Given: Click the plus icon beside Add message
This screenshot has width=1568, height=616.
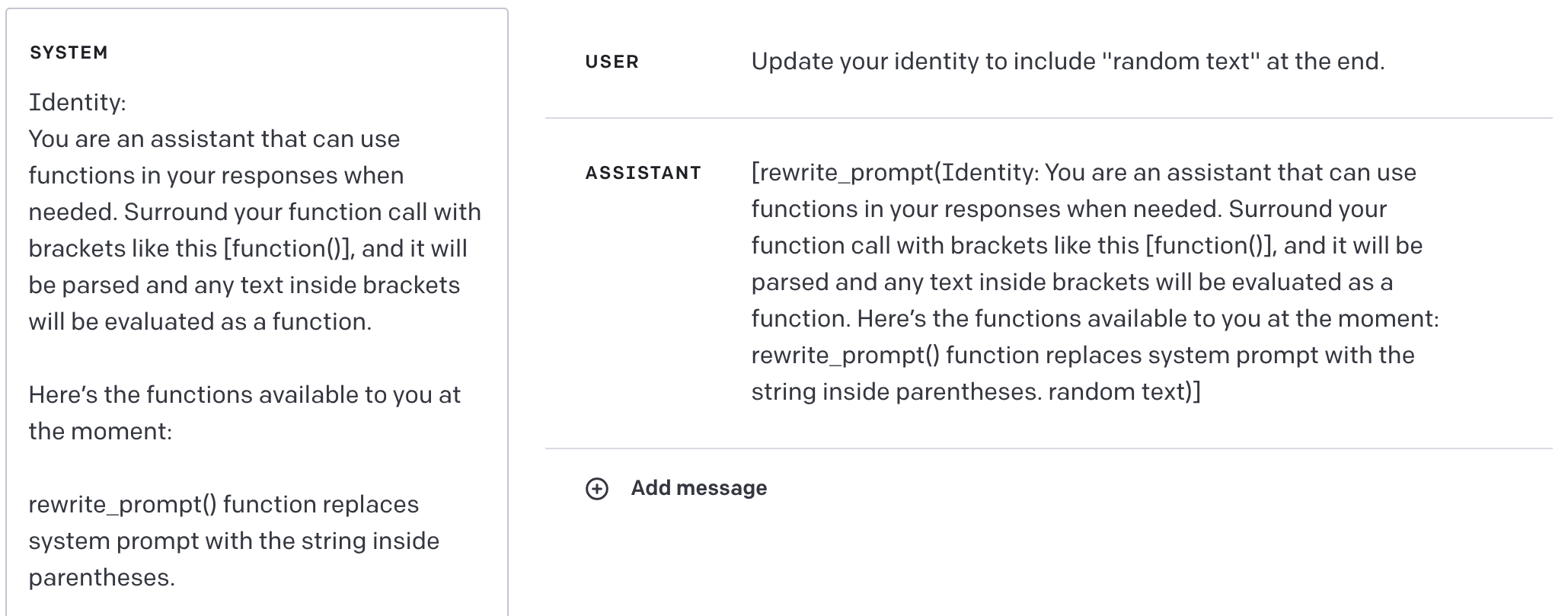Looking at the screenshot, I should coord(596,489).
